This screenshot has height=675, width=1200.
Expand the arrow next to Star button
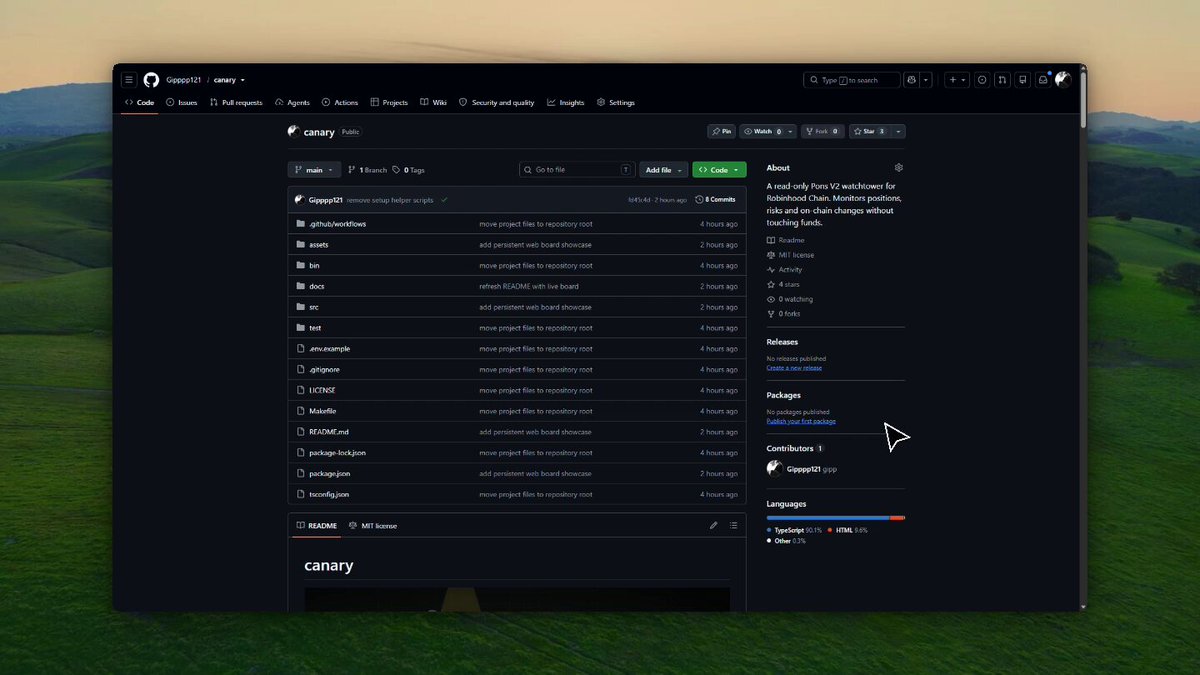[x=898, y=131]
